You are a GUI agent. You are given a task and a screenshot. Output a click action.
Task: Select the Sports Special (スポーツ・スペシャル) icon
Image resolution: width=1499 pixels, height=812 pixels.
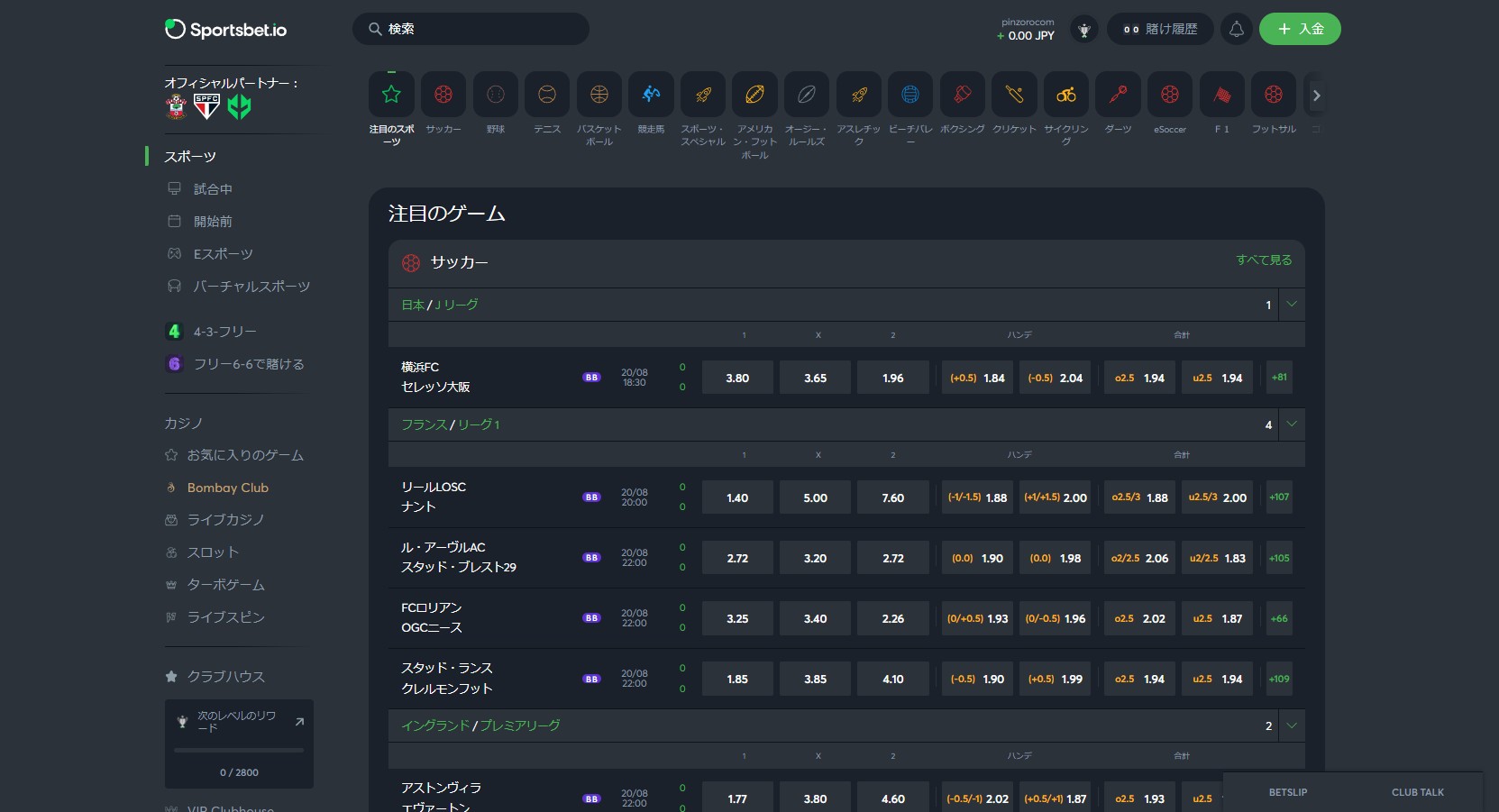tap(703, 95)
